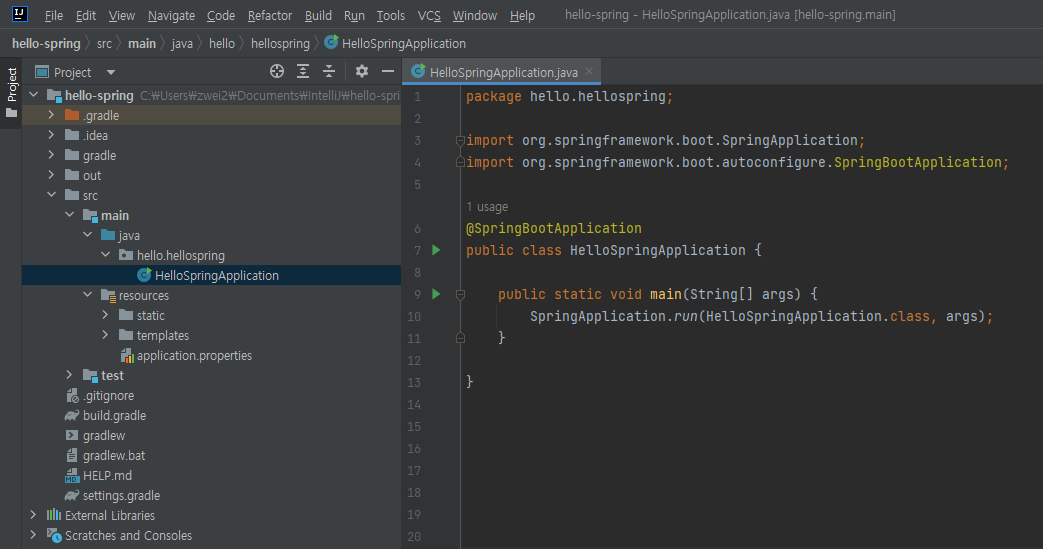This screenshot has width=1043, height=549.
Task: Select opened file locate target icon
Action: [x=277, y=71]
